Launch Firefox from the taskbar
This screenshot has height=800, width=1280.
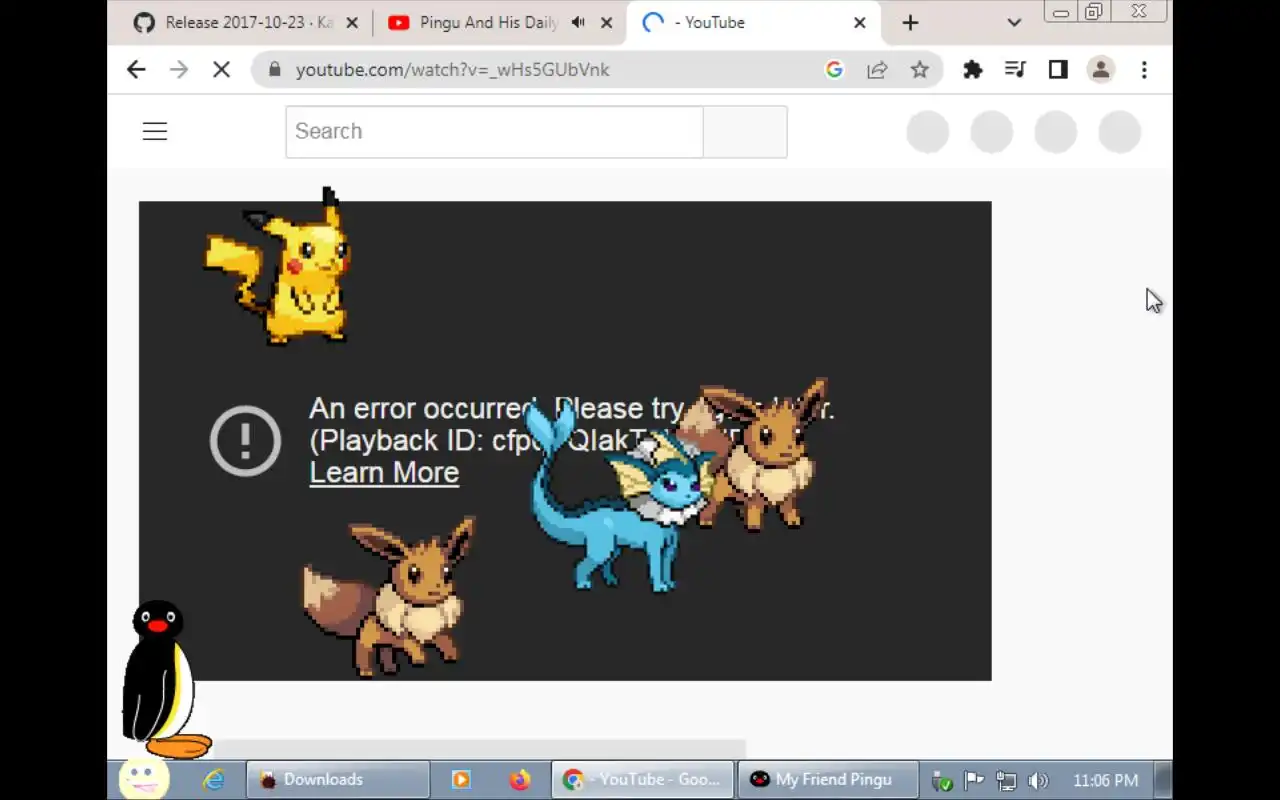pyautogui.click(x=519, y=780)
